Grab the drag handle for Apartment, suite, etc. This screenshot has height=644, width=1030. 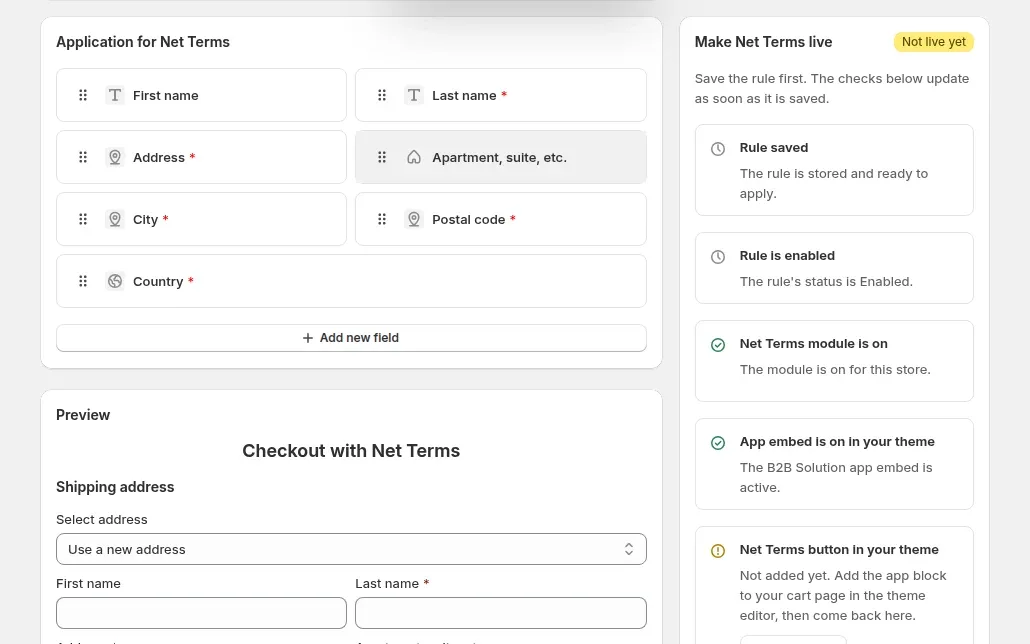tap(382, 157)
